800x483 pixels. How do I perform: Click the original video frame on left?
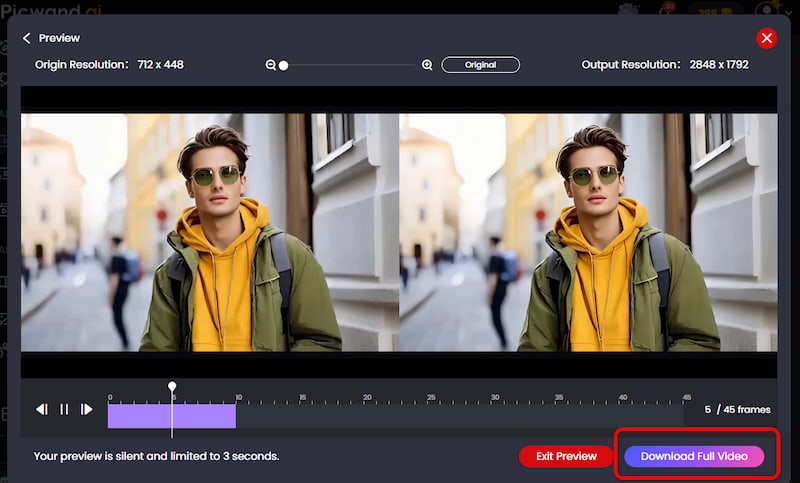(210, 232)
